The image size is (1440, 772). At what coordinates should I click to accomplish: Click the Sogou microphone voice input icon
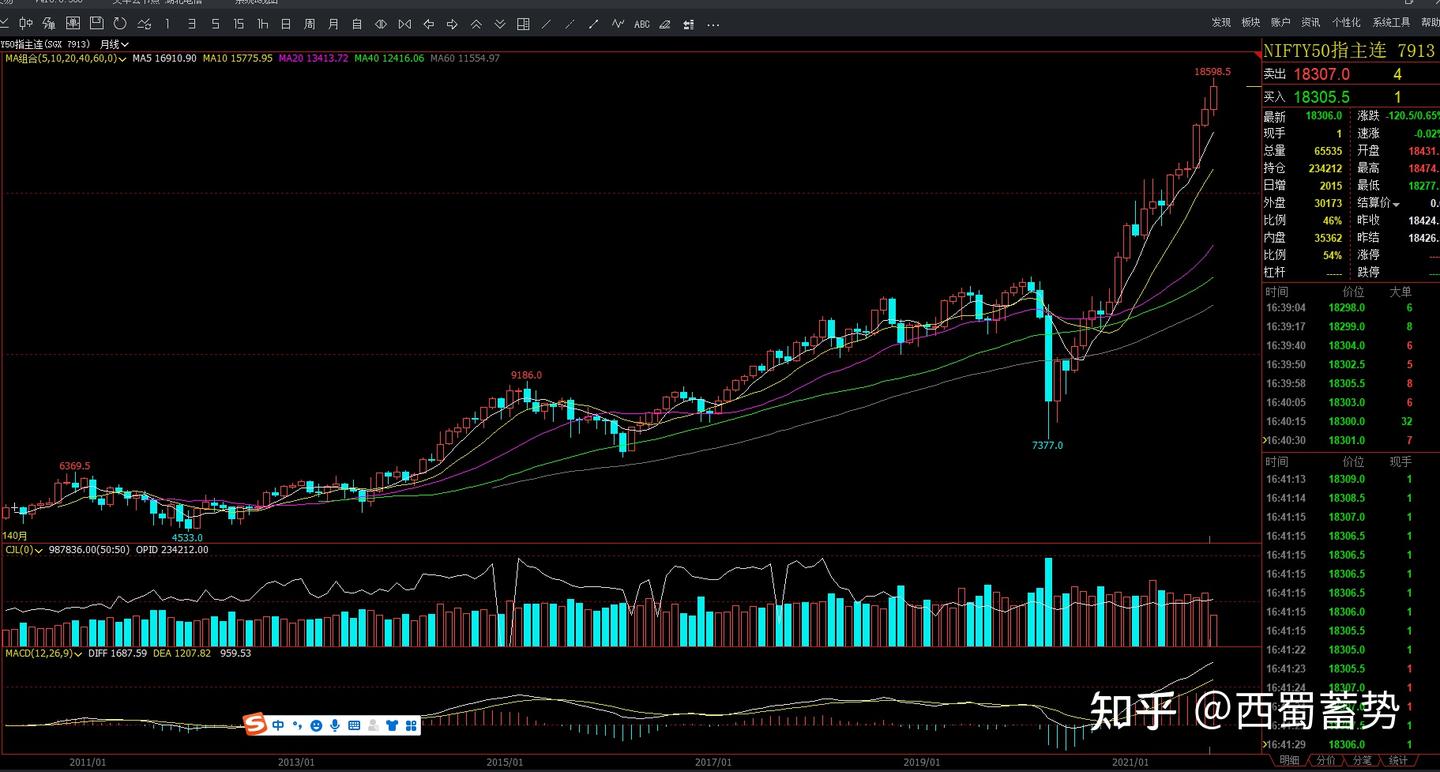[x=335, y=725]
